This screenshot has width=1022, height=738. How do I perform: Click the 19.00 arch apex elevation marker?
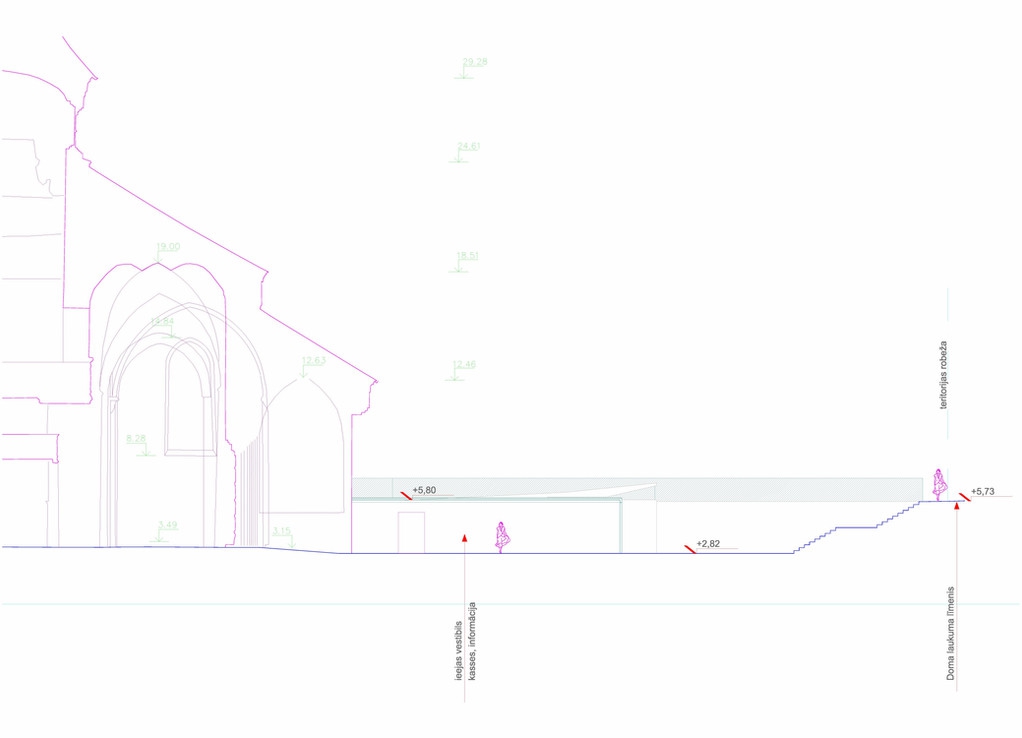click(168, 247)
